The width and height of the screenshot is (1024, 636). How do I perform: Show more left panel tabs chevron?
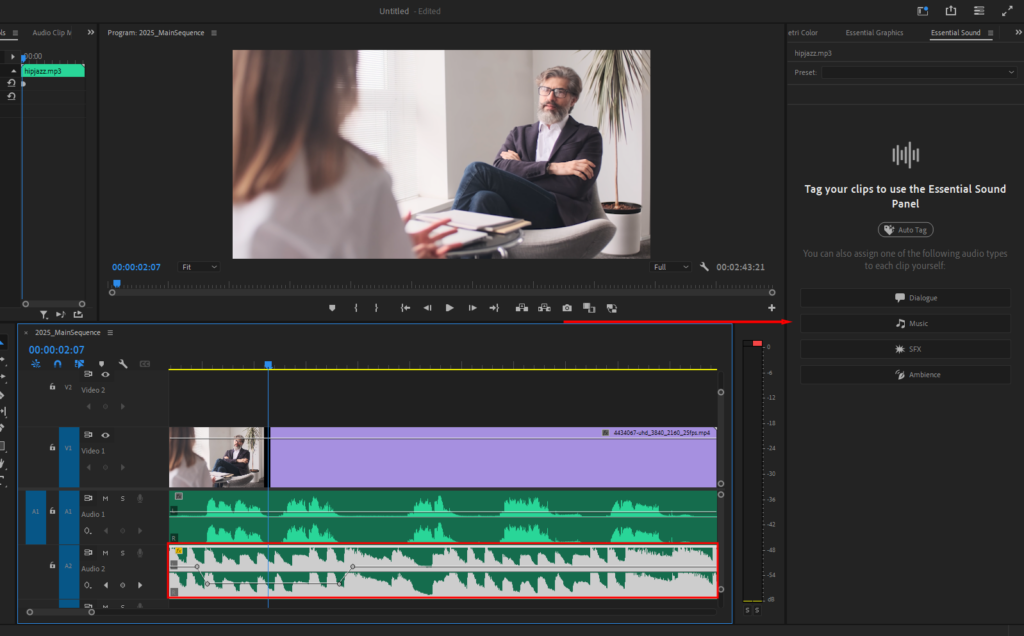tap(91, 32)
